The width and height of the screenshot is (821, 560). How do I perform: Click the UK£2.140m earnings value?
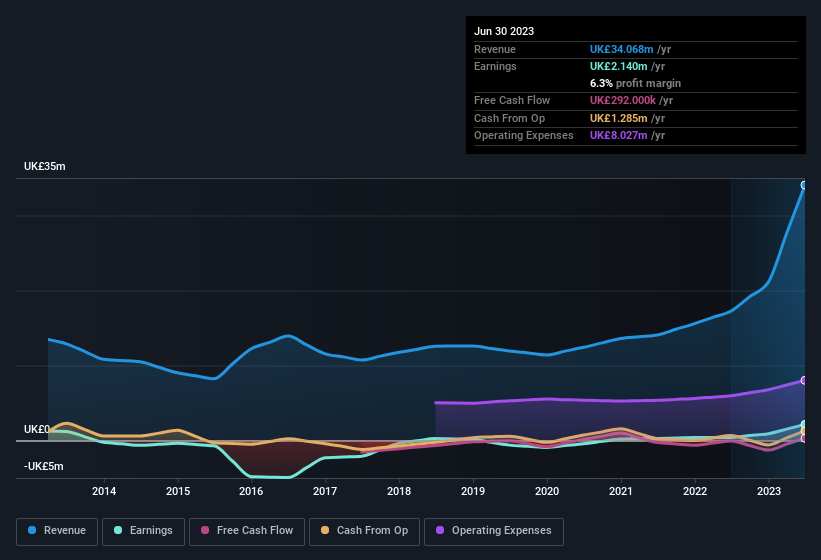tap(618, 66)
